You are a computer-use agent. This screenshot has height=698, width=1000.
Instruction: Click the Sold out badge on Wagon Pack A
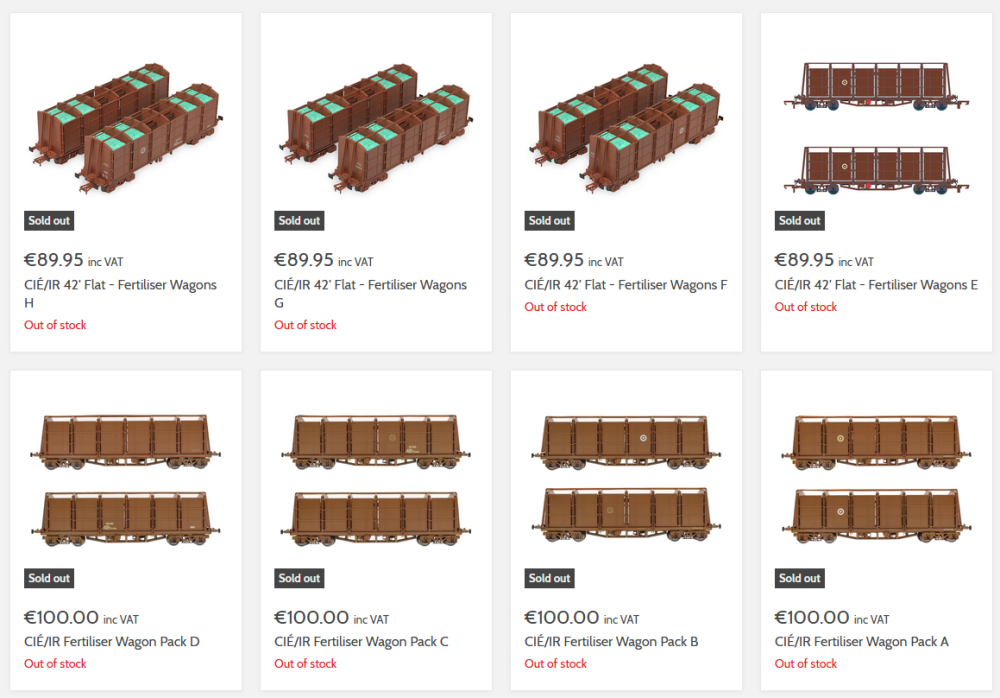click(800, 578)
